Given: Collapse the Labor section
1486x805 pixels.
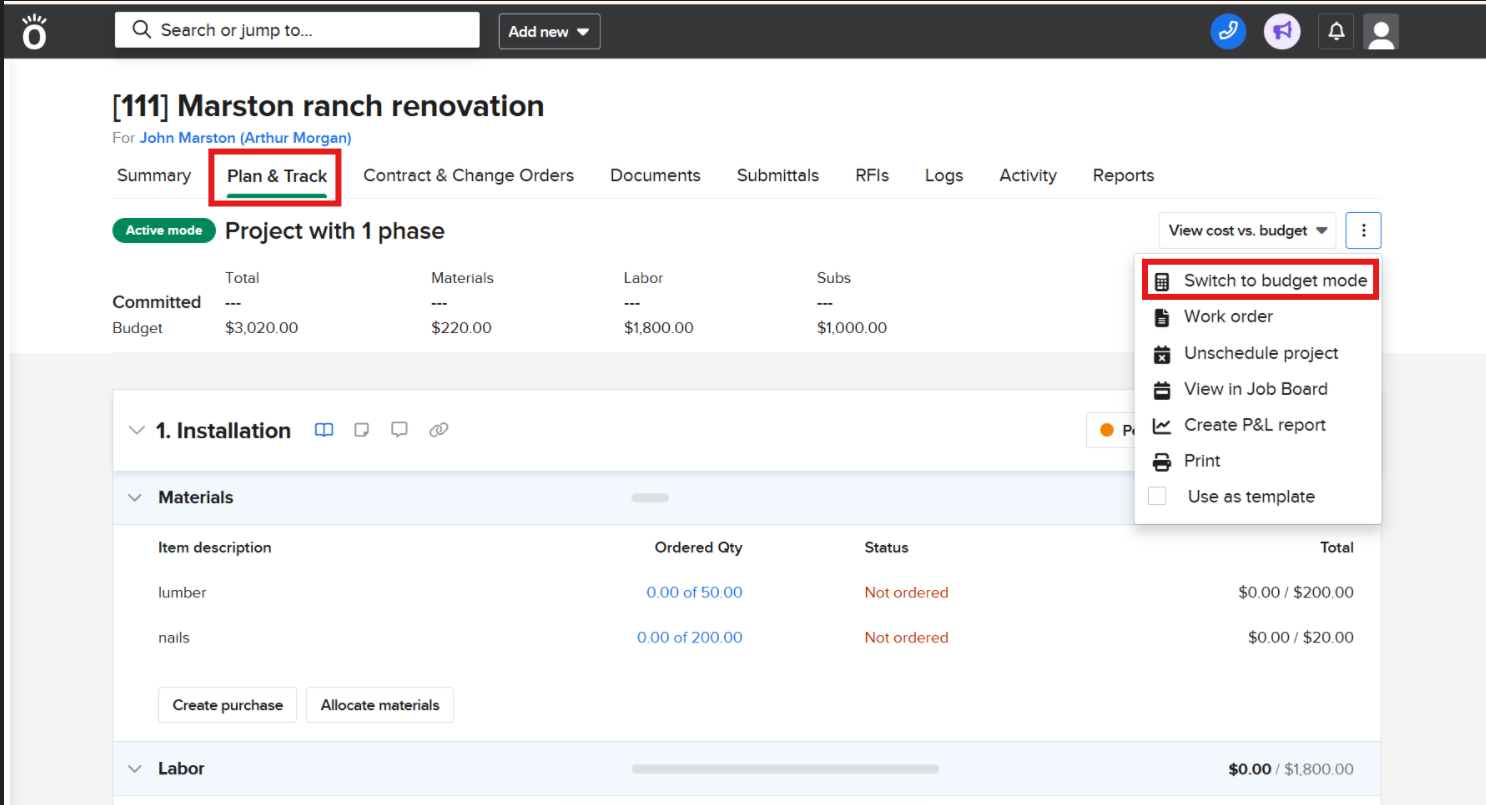Looking at the screenshot, I should (135, 769).
